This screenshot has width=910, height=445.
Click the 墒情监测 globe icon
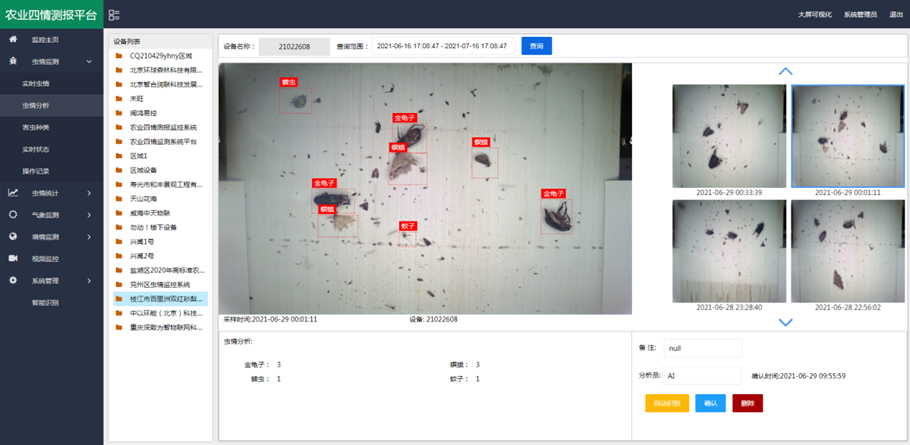(x=13, y=237)
